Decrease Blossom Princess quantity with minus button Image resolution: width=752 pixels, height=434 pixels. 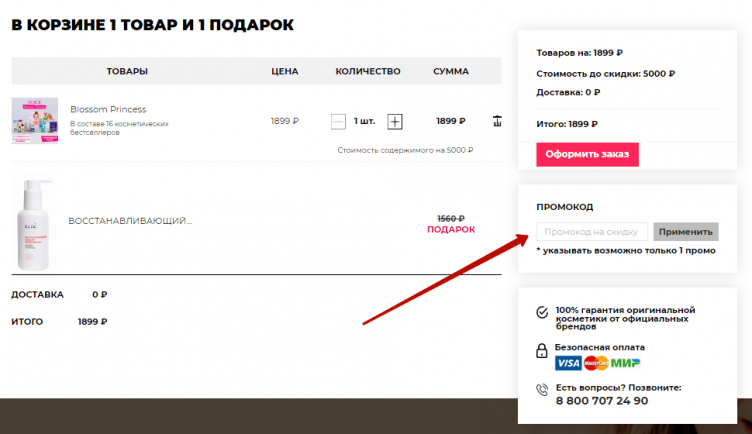click(338, 121)
